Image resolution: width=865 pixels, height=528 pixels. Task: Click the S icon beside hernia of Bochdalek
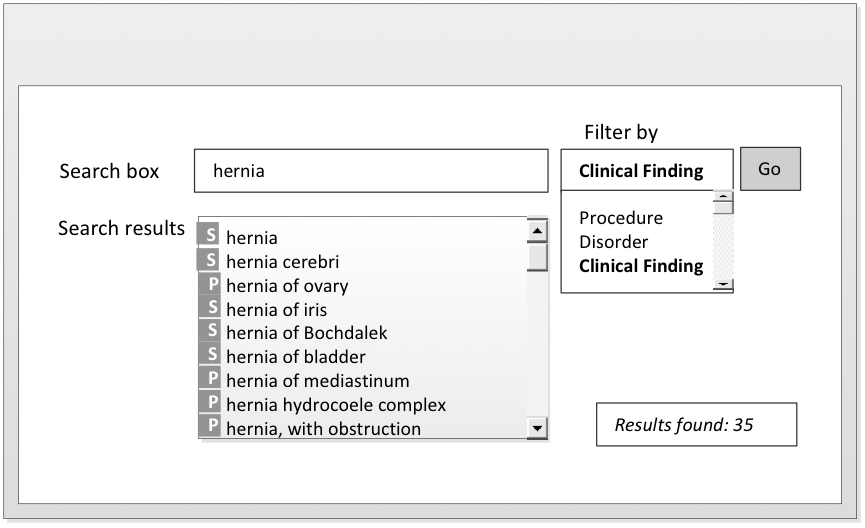[211, 332]
